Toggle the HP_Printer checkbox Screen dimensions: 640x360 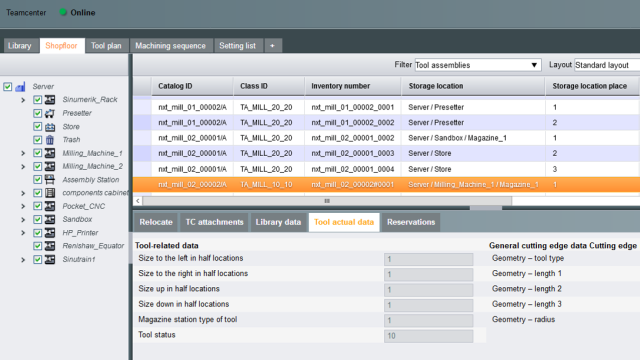pos(38,233)
